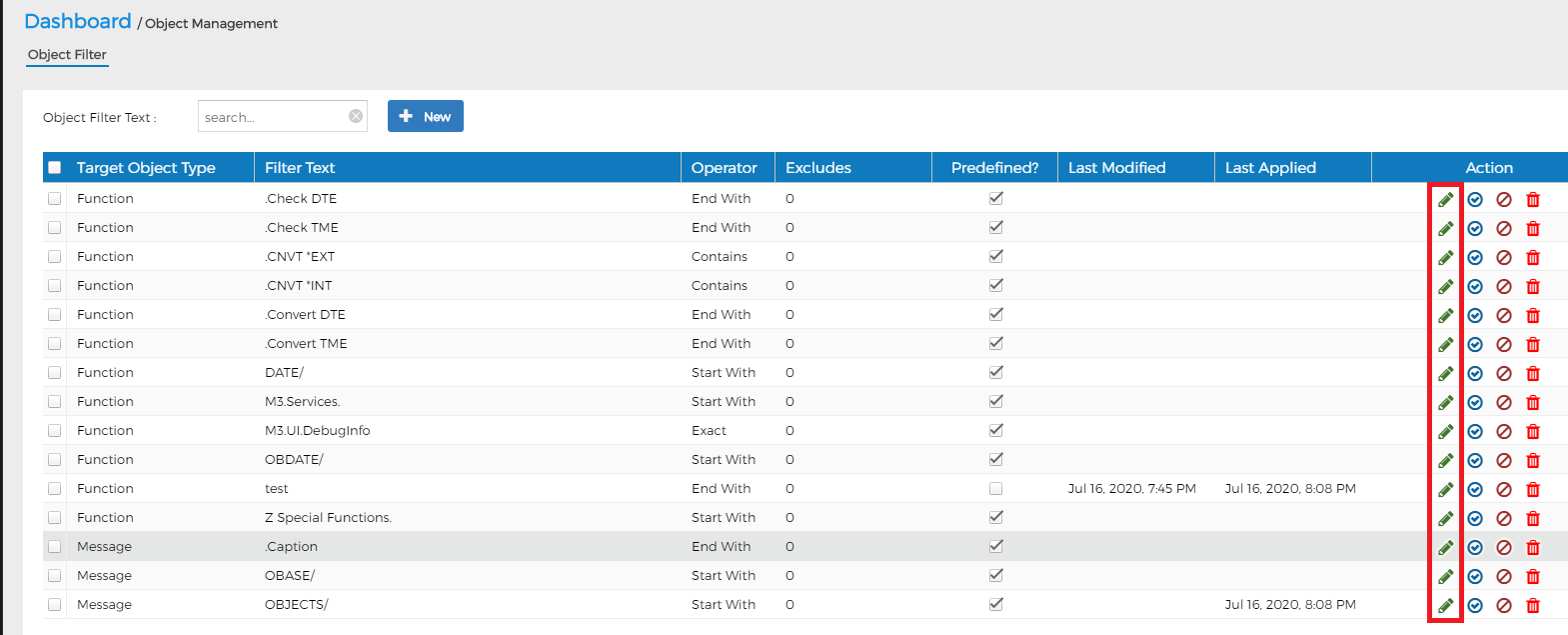
Task: Create a filter with the New button
Action: coord(426,116)
